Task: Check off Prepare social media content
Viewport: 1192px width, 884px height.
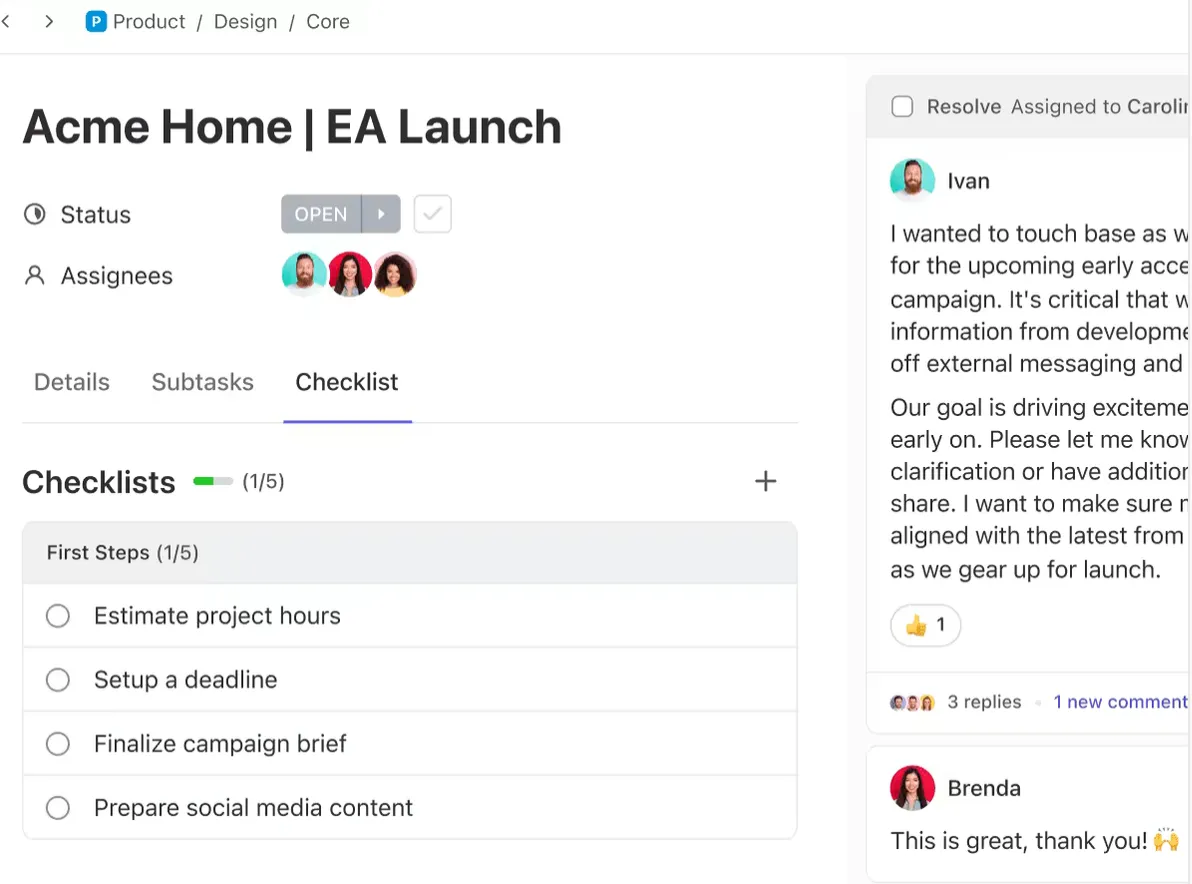Action: (x=58, y=807)
